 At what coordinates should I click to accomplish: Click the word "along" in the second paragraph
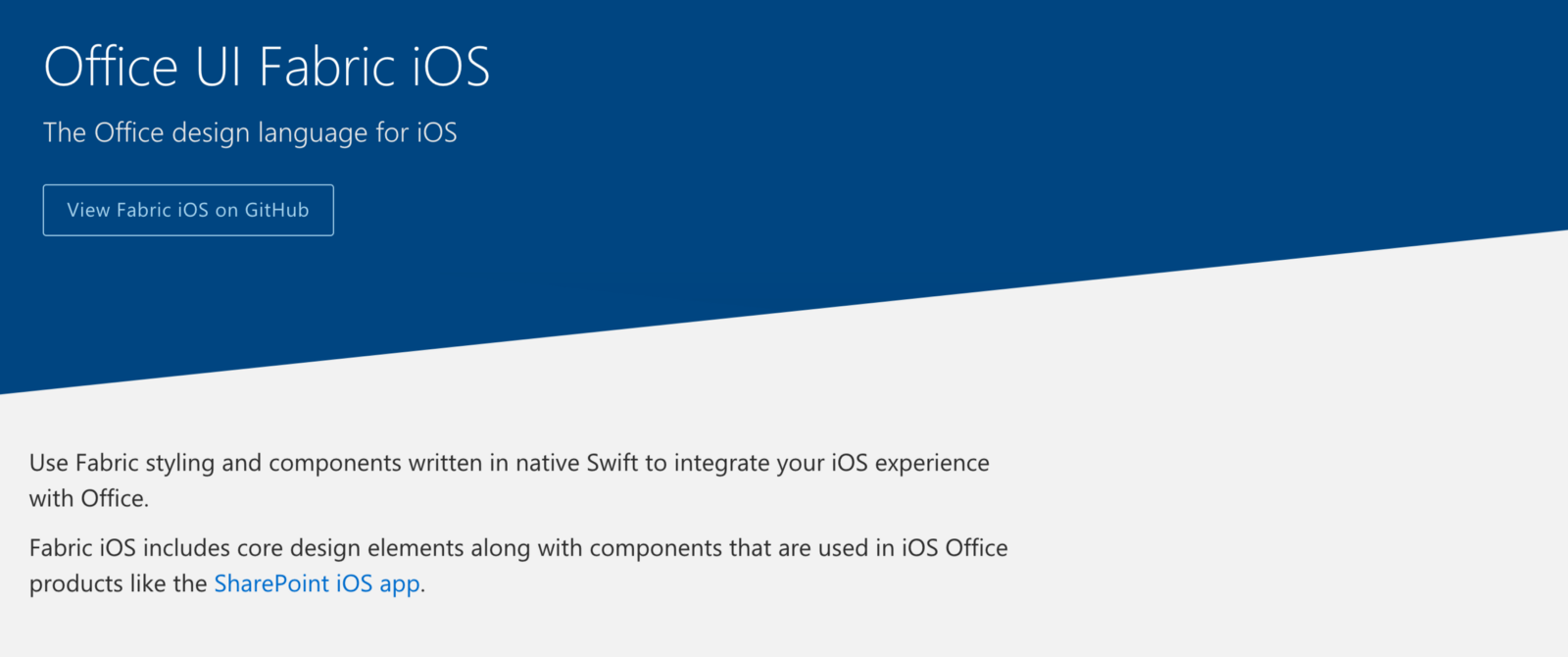500,548
